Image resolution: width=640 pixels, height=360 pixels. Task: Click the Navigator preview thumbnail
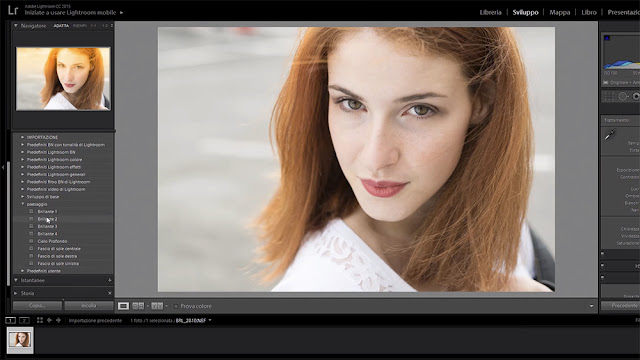[63, 78]
